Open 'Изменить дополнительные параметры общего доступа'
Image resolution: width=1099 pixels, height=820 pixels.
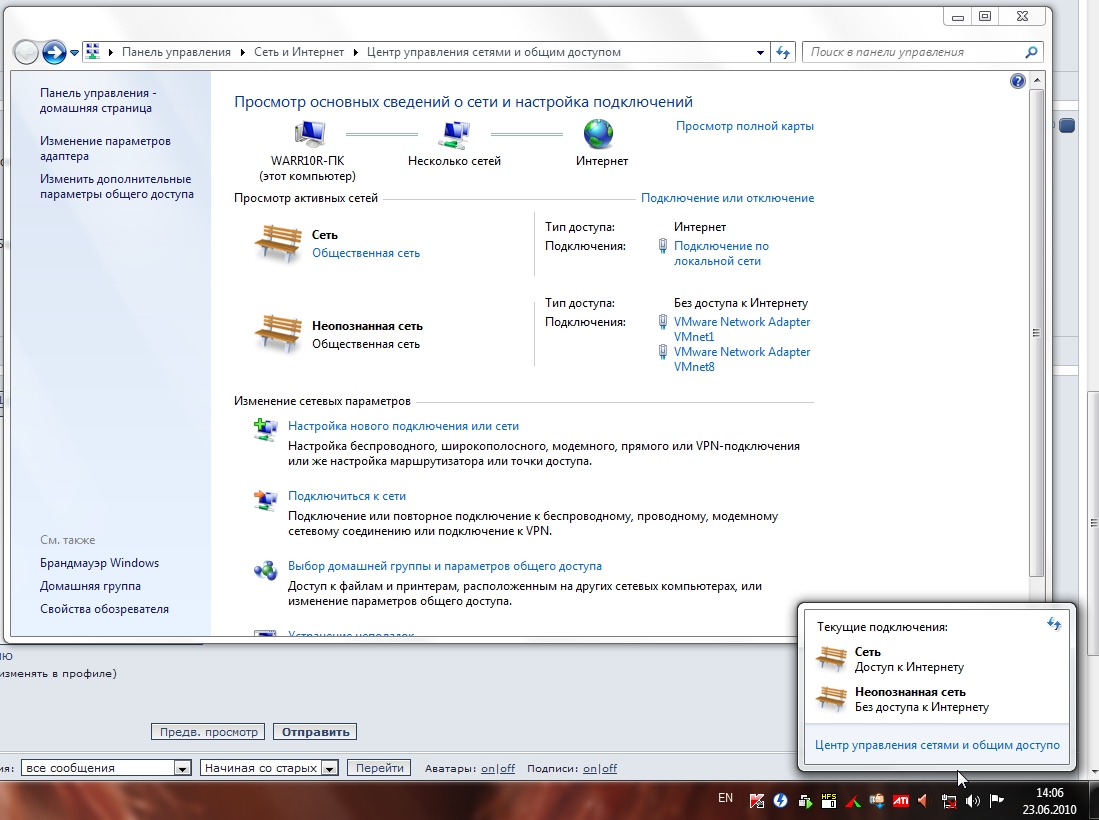116,186
